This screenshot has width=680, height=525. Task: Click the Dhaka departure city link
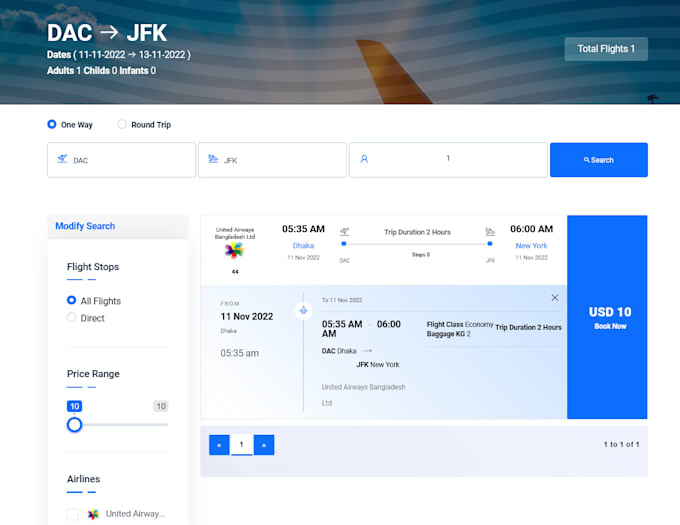303,245
